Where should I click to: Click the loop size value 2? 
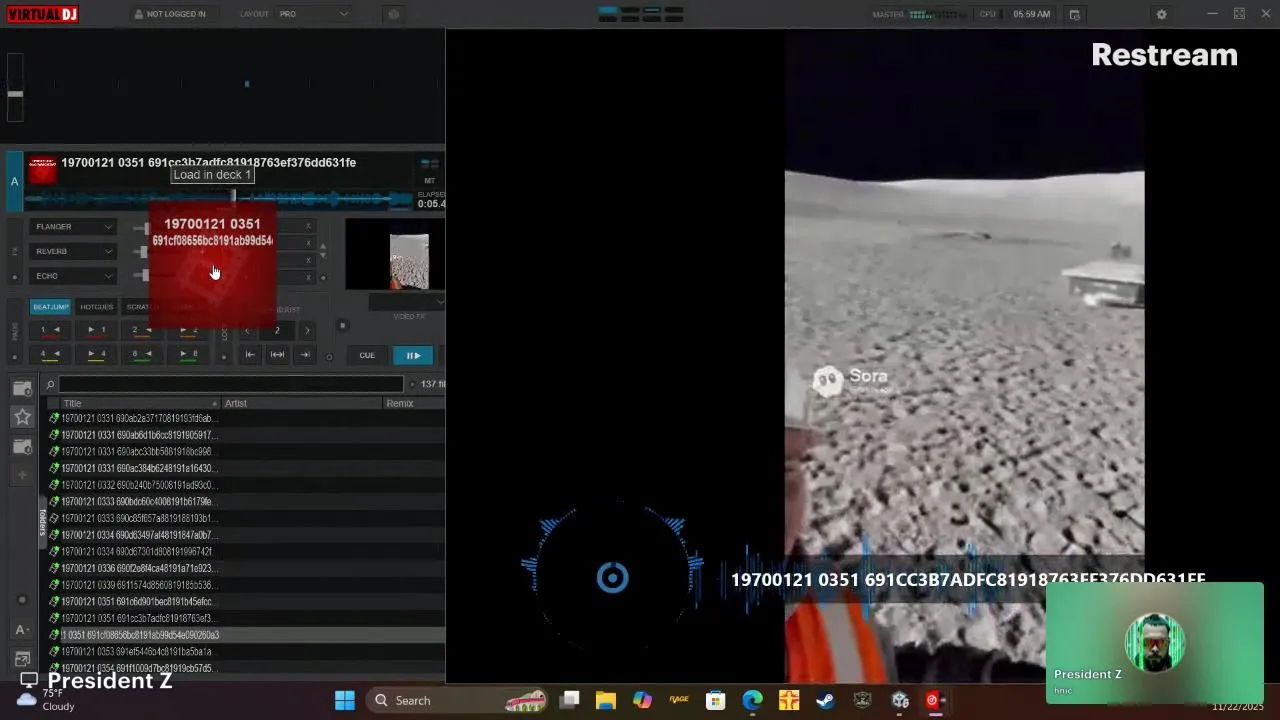coord(277,330)
